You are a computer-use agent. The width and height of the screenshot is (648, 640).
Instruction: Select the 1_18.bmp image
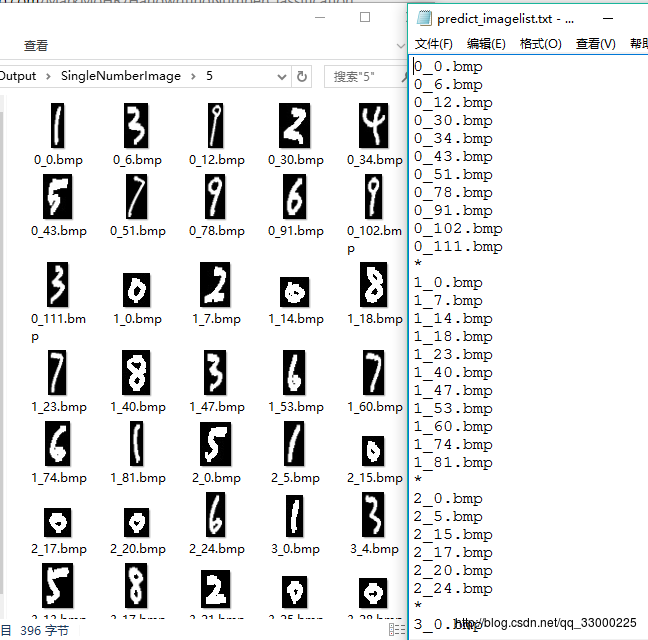[374, 285]
